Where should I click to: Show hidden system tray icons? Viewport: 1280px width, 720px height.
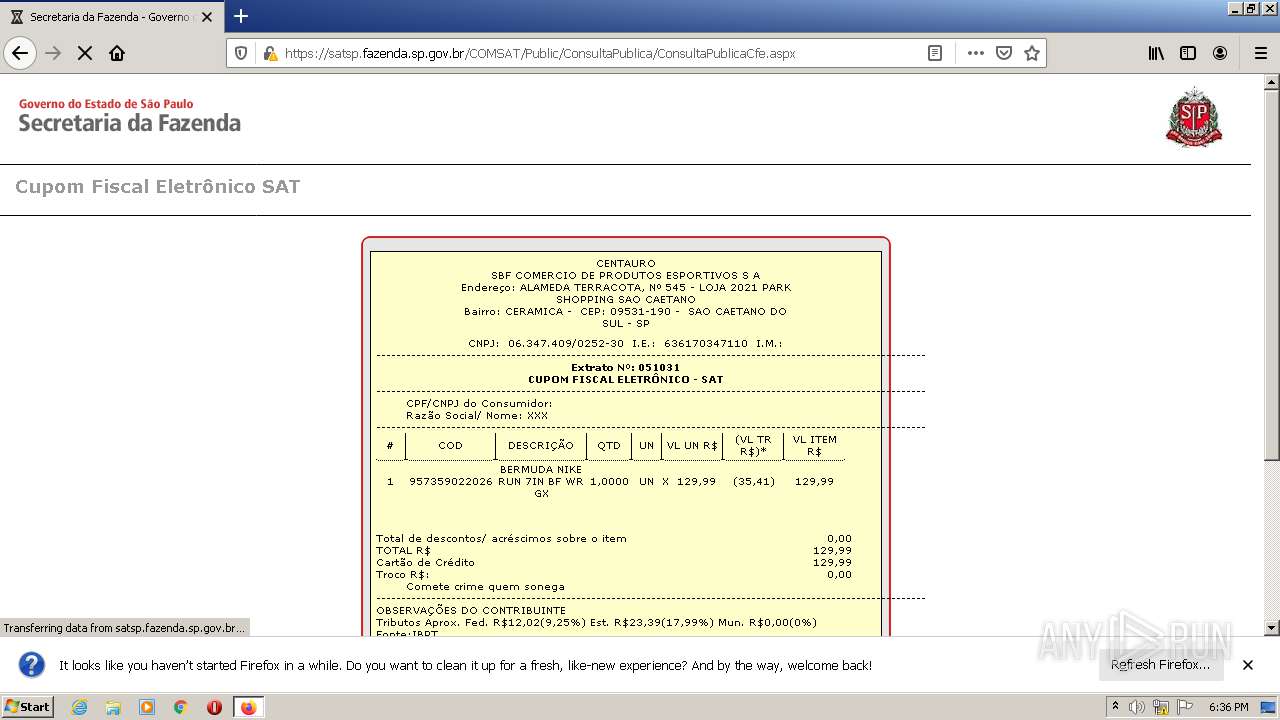(1115, 707)
